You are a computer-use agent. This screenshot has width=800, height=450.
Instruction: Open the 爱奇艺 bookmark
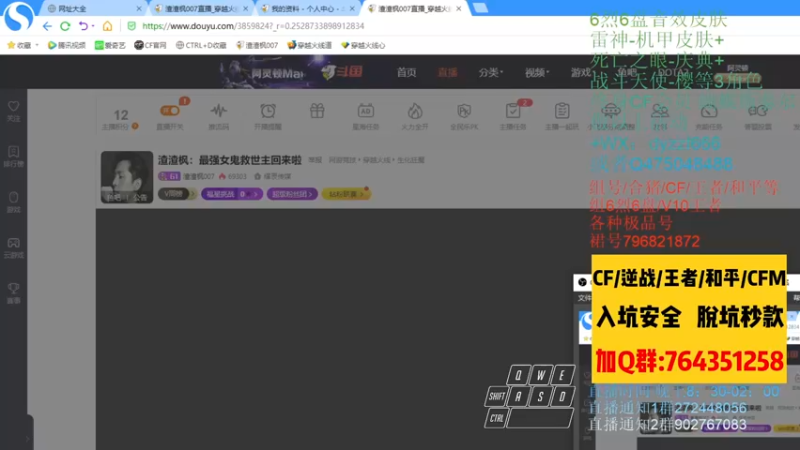click(110, 45)
